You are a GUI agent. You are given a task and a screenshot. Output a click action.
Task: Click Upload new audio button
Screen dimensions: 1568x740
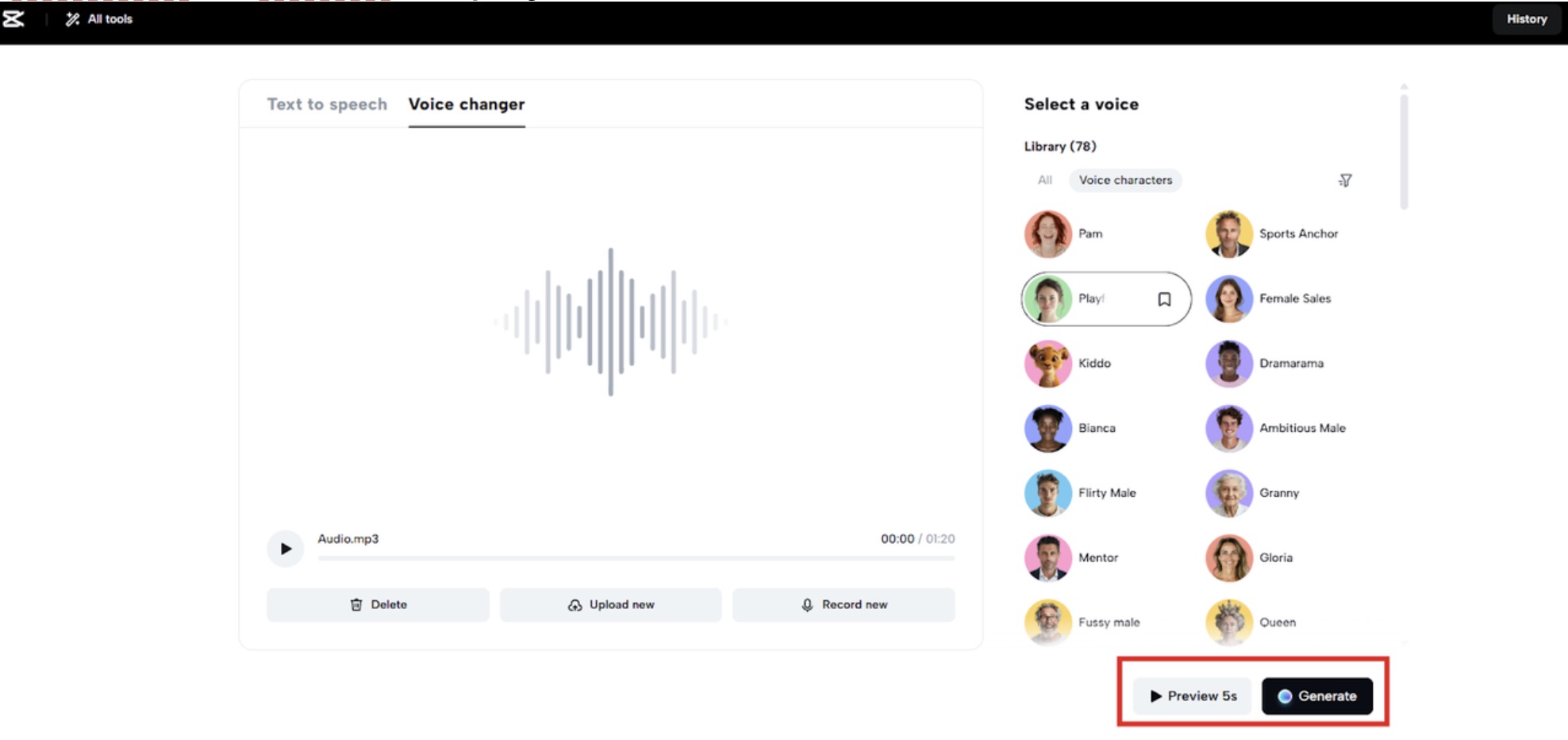(x=610, y=605)
